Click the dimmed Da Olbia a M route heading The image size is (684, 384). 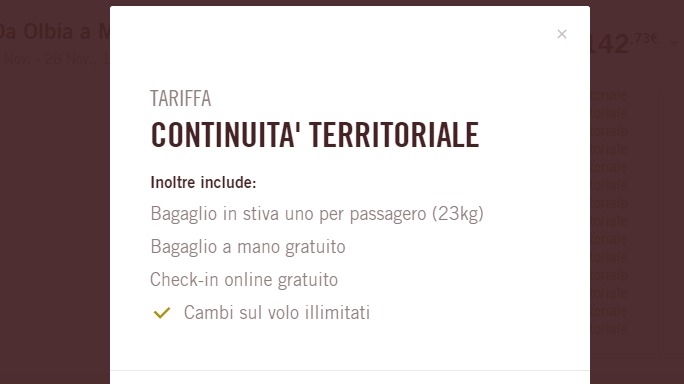click(x=55, y=31)
